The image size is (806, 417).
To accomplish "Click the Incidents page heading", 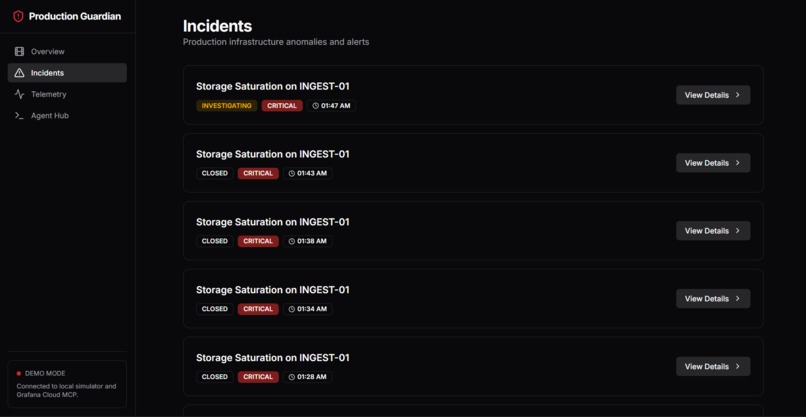I will (217, 26).
